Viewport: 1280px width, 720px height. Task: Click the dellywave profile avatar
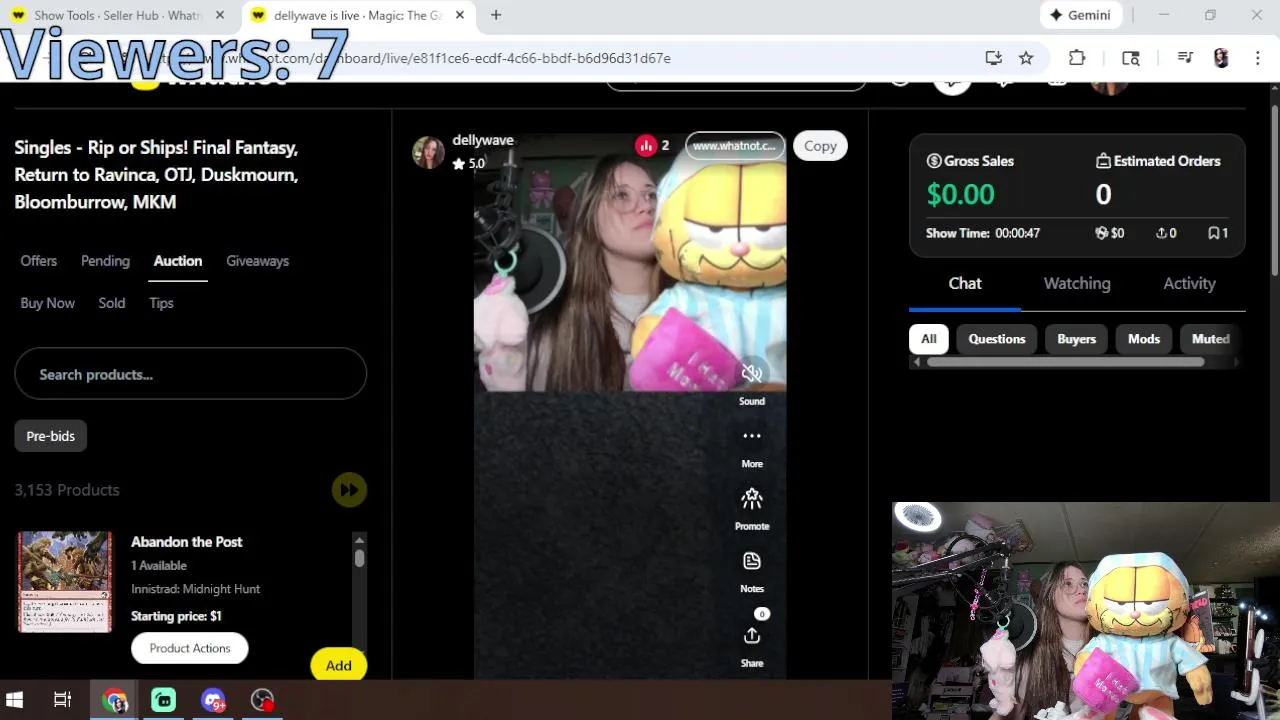(428, 153)
